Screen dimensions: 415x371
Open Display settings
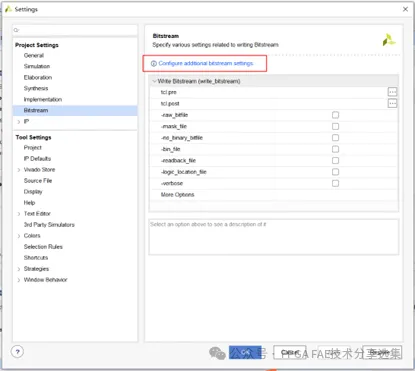pos(33,192)
